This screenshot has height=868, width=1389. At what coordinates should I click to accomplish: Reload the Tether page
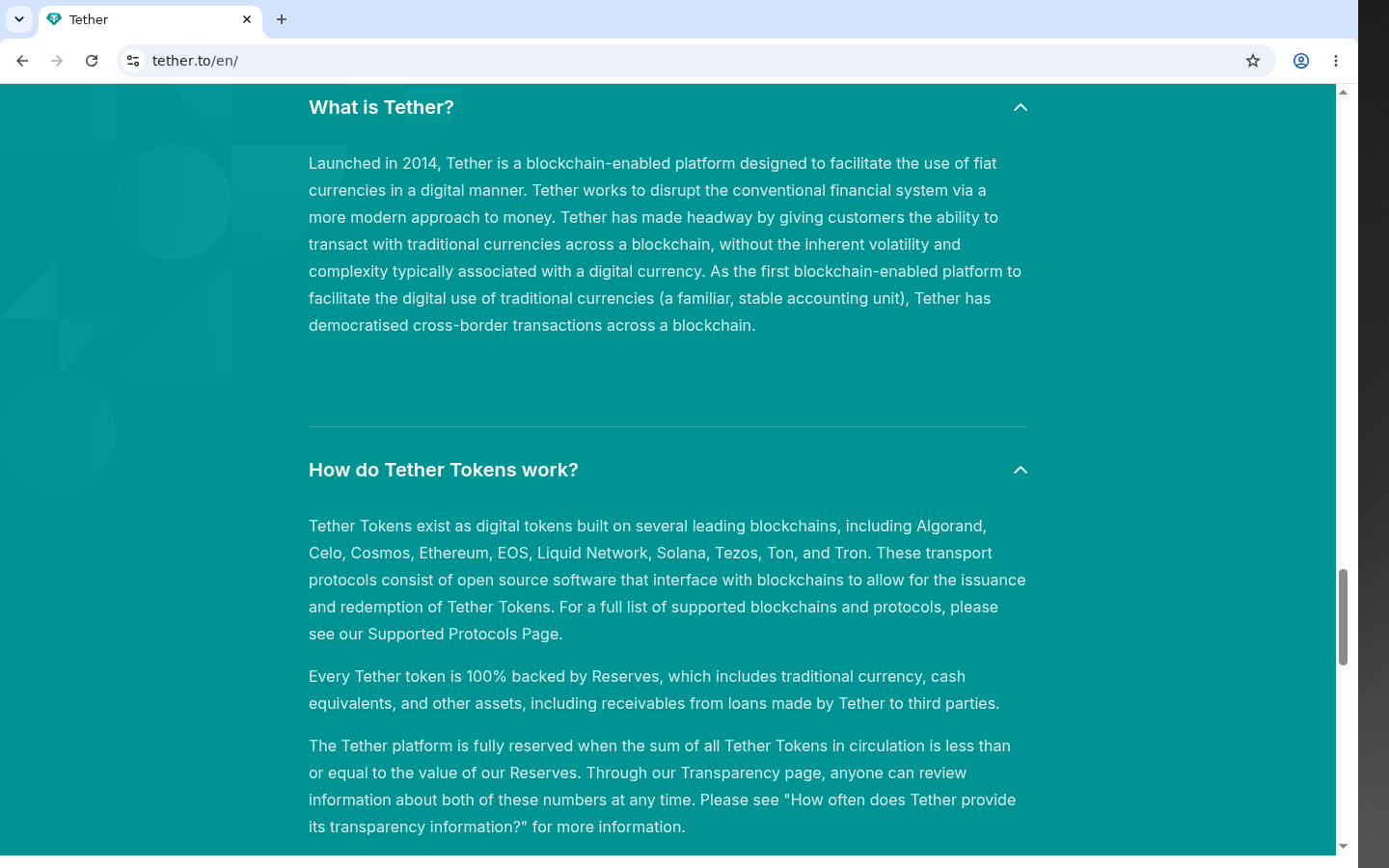click(x=92, y=61)
